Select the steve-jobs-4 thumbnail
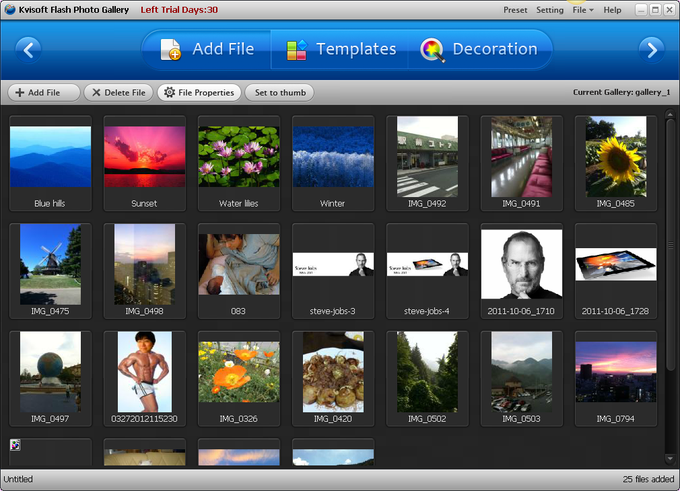 point(427,271)
